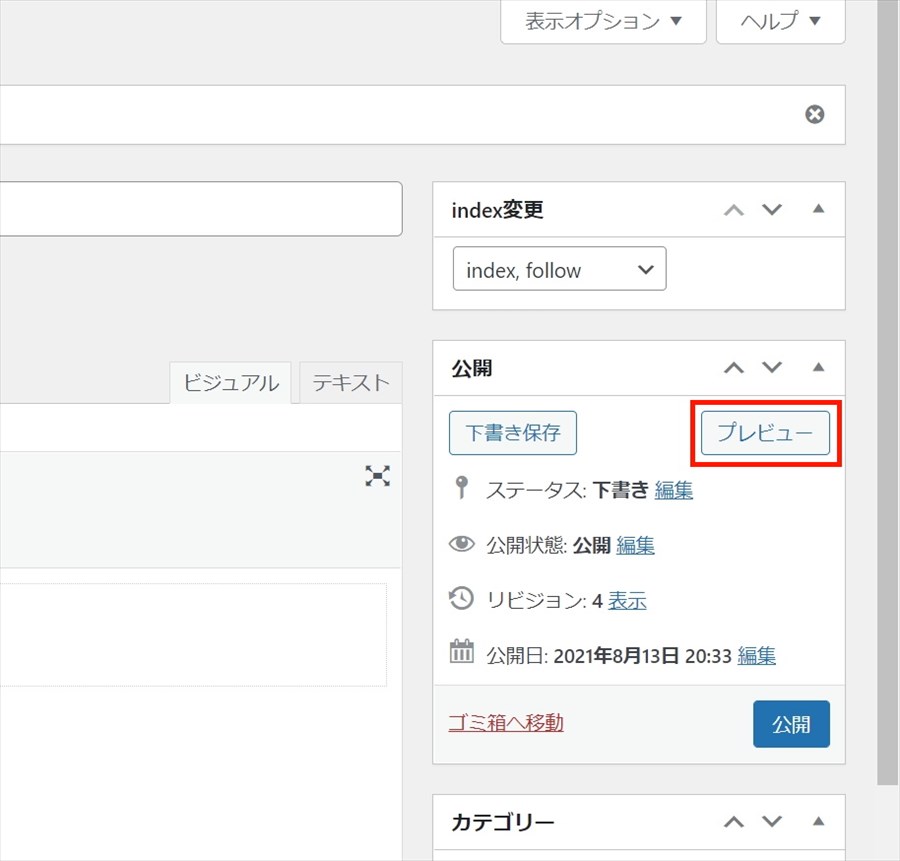The width and height of the screenshot is (900, 861).
Task: Move index変更 panel down with arrow
Action: [x=772, y=210]
